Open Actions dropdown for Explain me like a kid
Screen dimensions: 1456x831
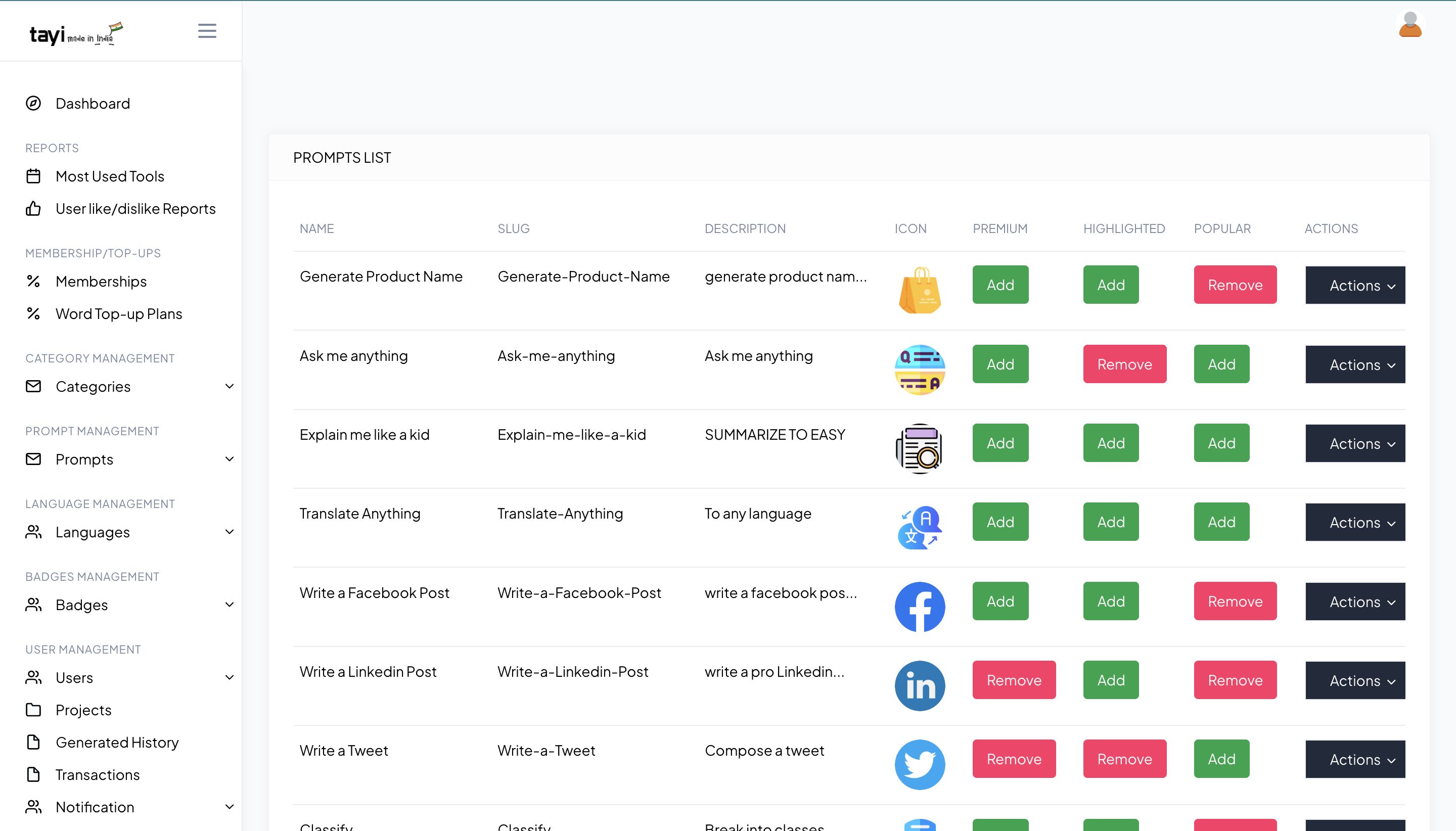(1355, 443)
